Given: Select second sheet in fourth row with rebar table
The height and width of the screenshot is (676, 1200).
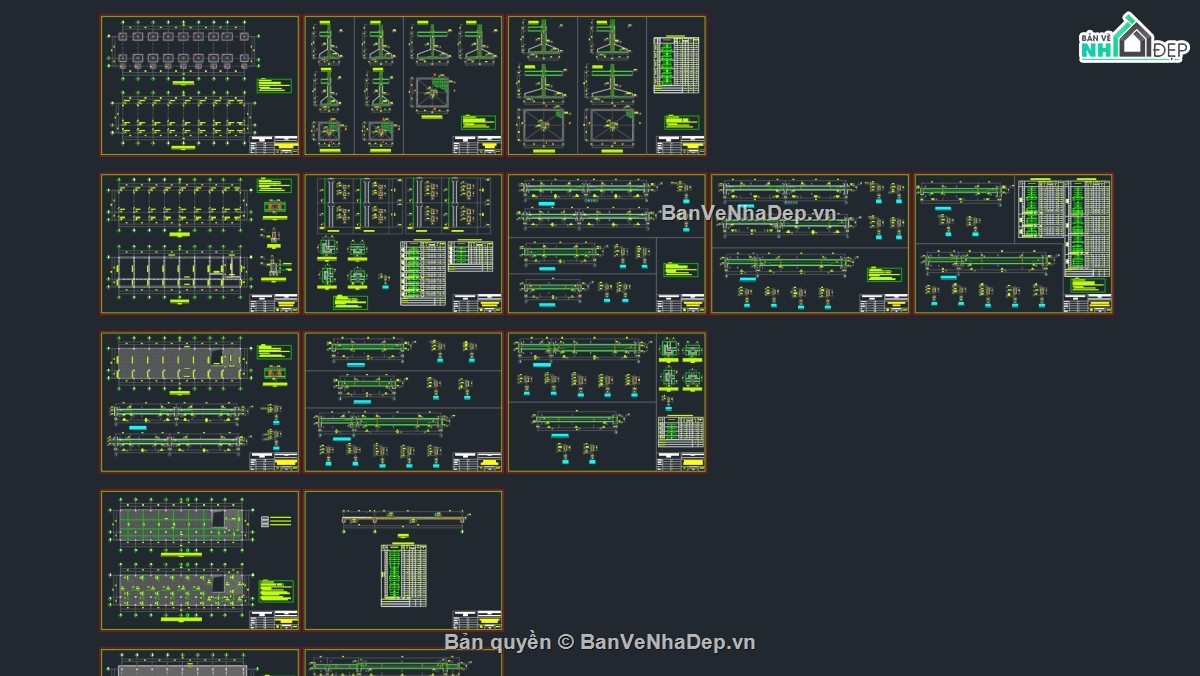Looking at the screenshot, I should [403, 560].
